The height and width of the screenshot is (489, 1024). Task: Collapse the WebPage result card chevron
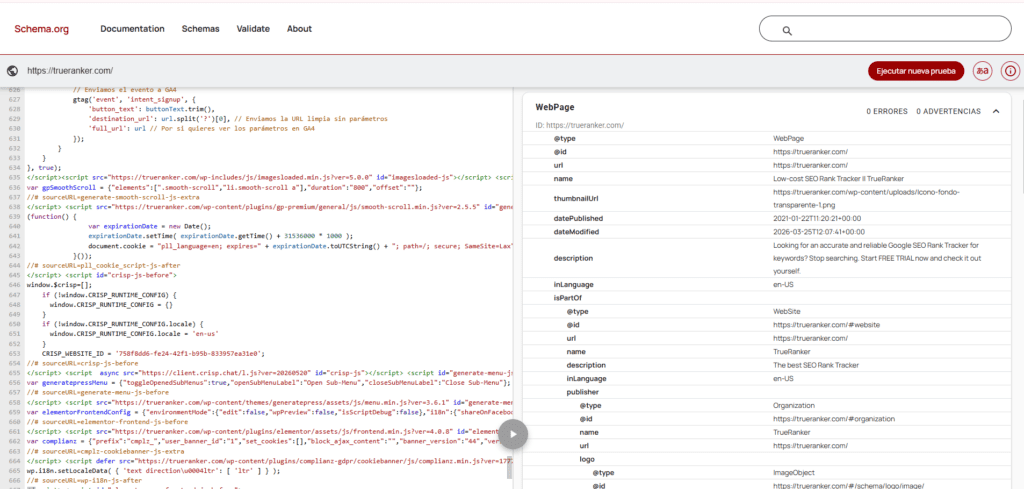click(x=995, y=112)
